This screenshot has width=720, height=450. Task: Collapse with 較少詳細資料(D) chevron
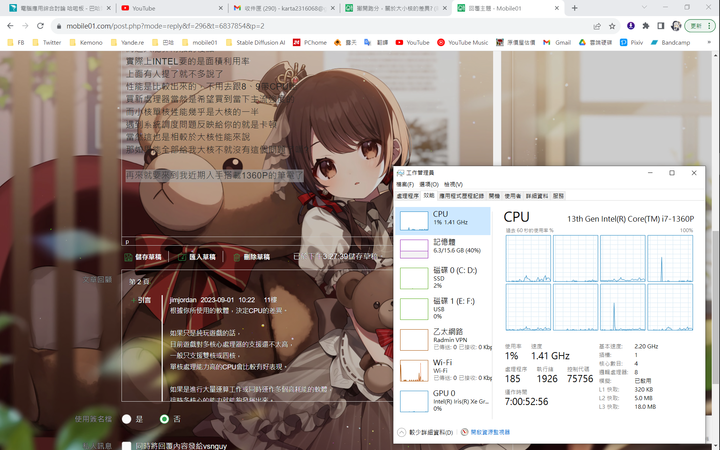pos(425,433)
